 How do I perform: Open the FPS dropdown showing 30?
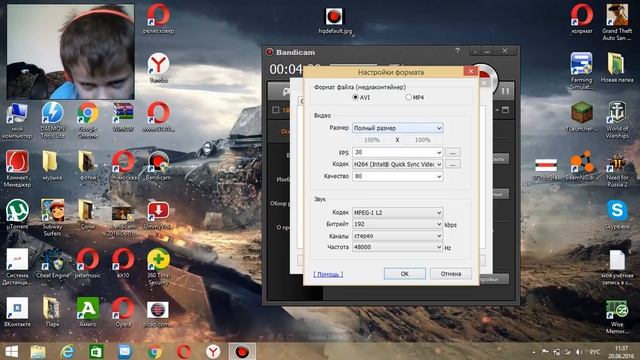[398, 152]
